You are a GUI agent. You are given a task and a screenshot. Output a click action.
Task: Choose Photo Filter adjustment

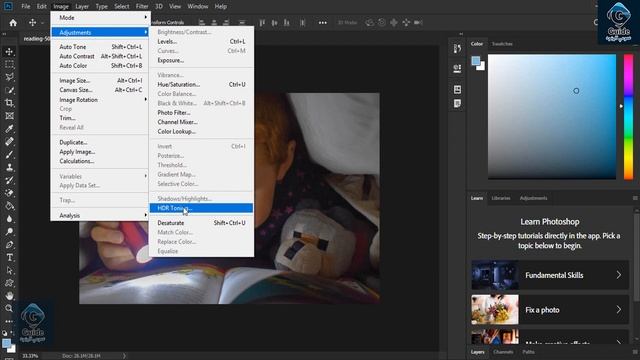[201, 113]
